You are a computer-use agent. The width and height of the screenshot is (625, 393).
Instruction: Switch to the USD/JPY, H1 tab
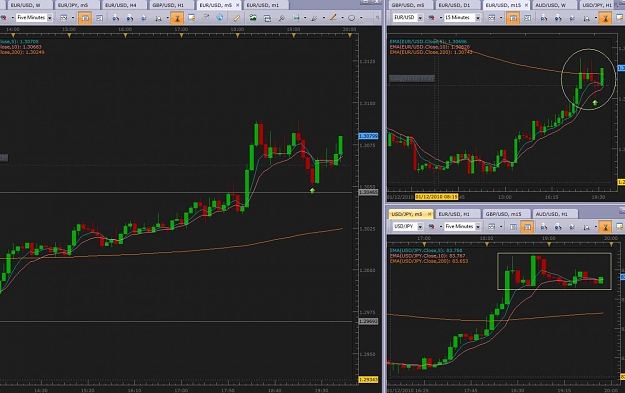tap(597, 5)
